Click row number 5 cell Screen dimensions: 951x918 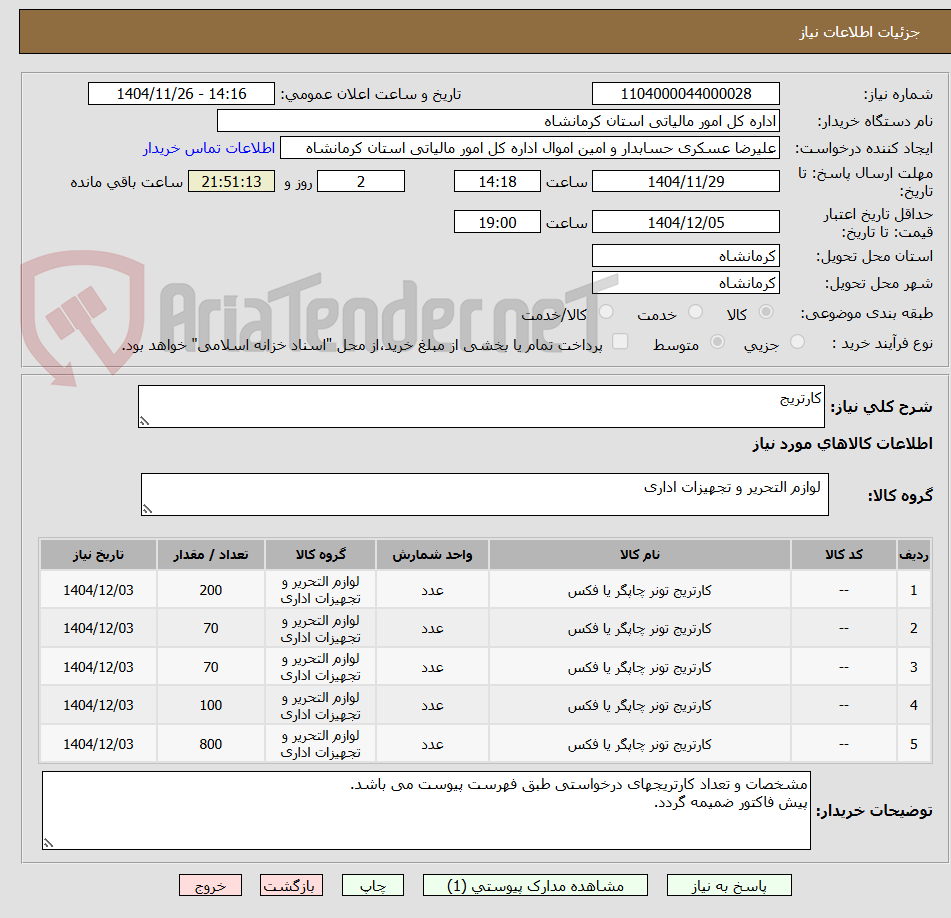913,744
